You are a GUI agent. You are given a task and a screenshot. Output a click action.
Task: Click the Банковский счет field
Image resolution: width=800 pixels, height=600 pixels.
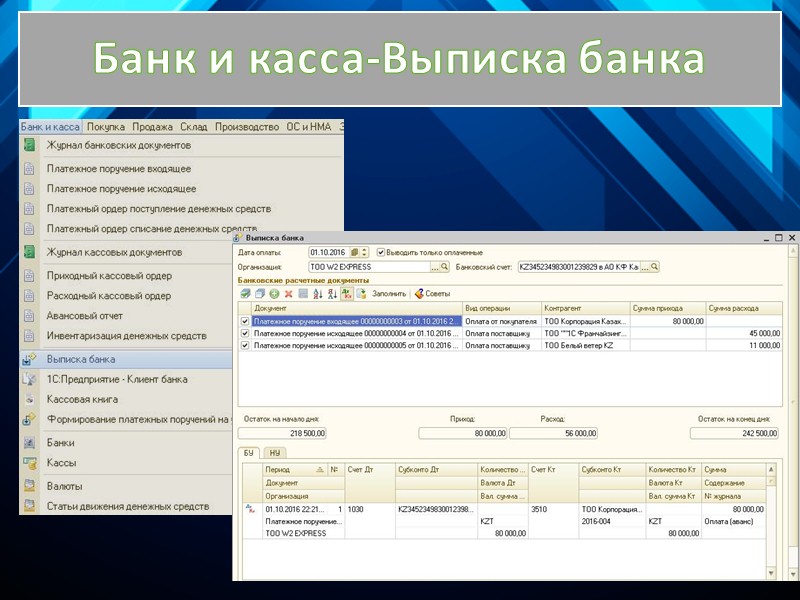click(x=579, y=267)
